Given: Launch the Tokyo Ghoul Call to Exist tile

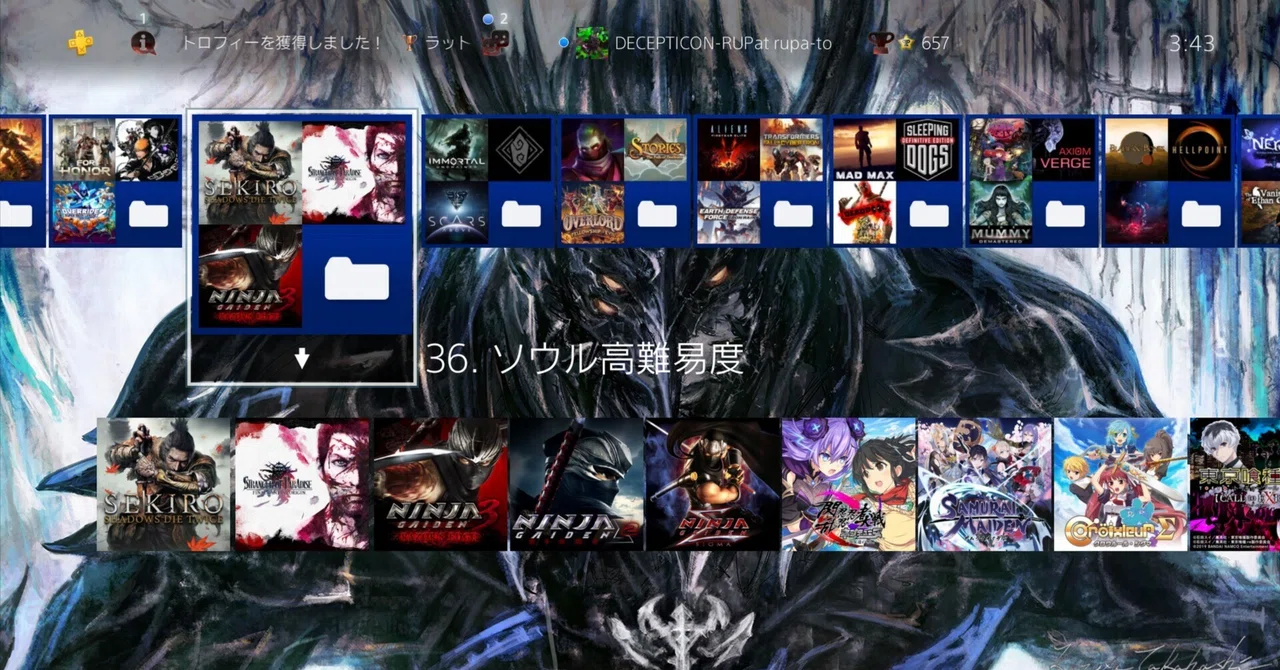Looking at the screenshot, I should click(1235, 484).
